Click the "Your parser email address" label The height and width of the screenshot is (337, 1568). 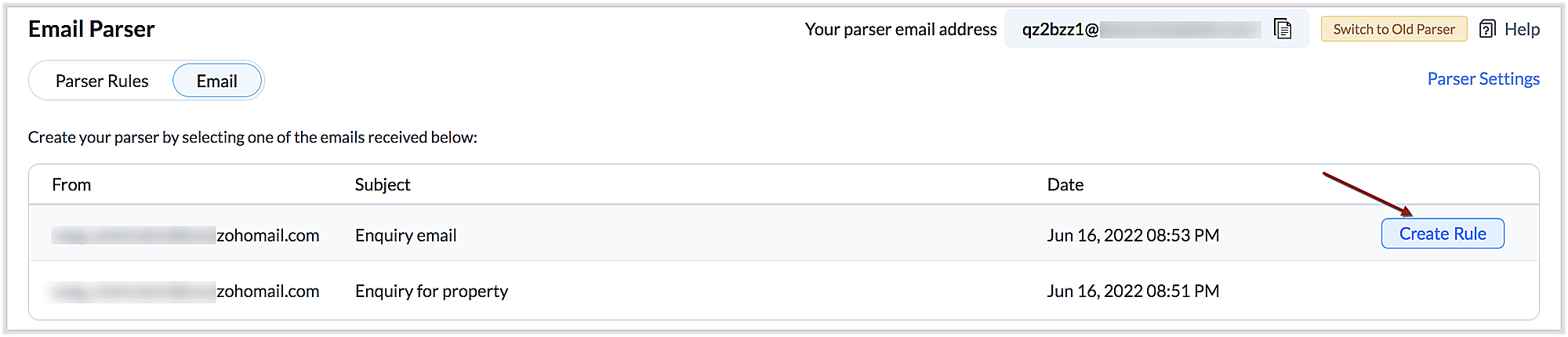point(900,29)
